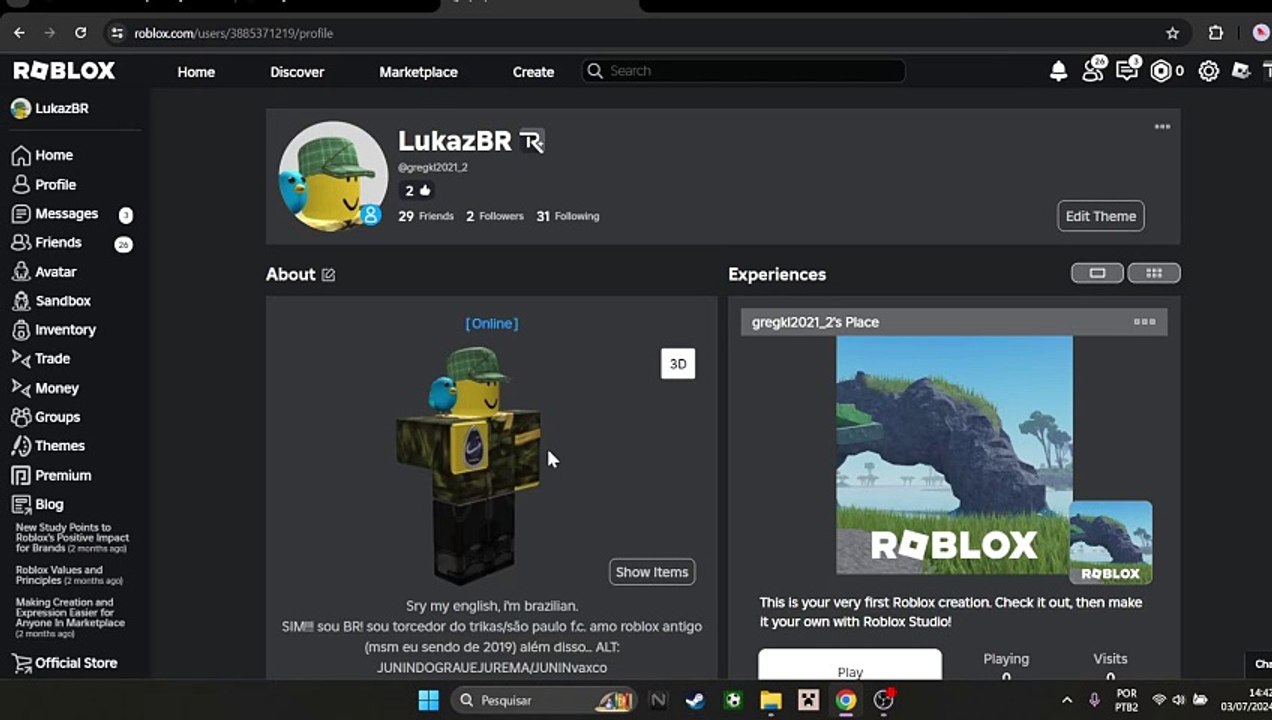Open Avatar in the left sidebar

pos(44,272)
